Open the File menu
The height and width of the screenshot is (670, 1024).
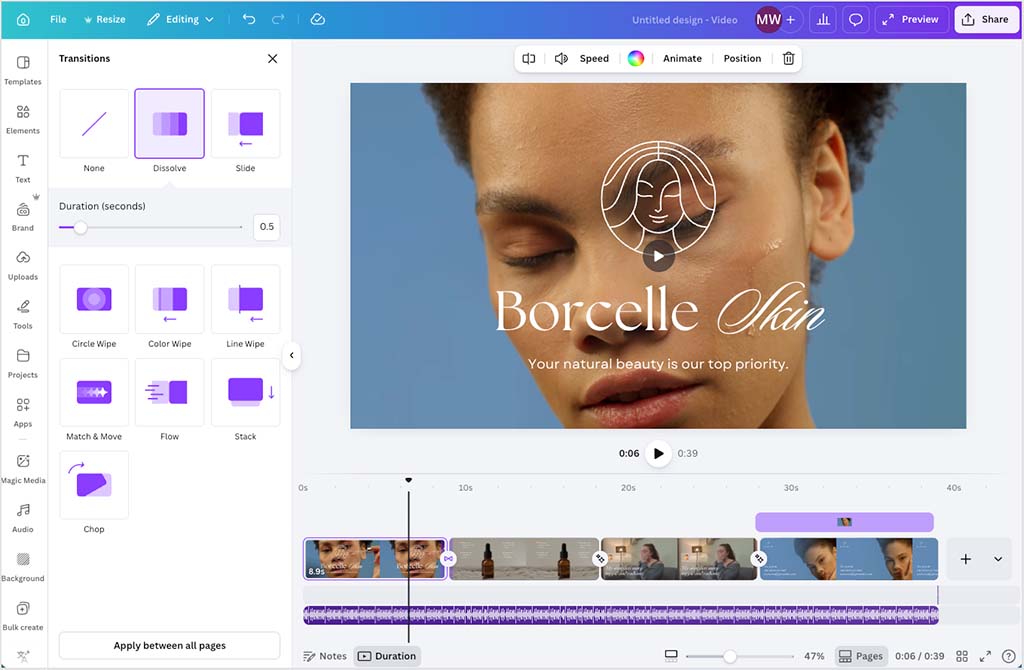58,20
